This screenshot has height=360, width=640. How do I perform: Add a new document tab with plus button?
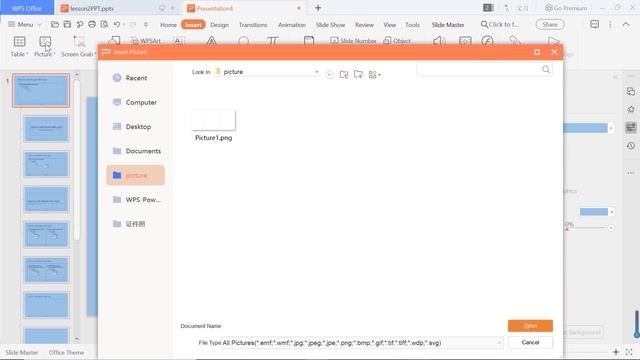318,8
